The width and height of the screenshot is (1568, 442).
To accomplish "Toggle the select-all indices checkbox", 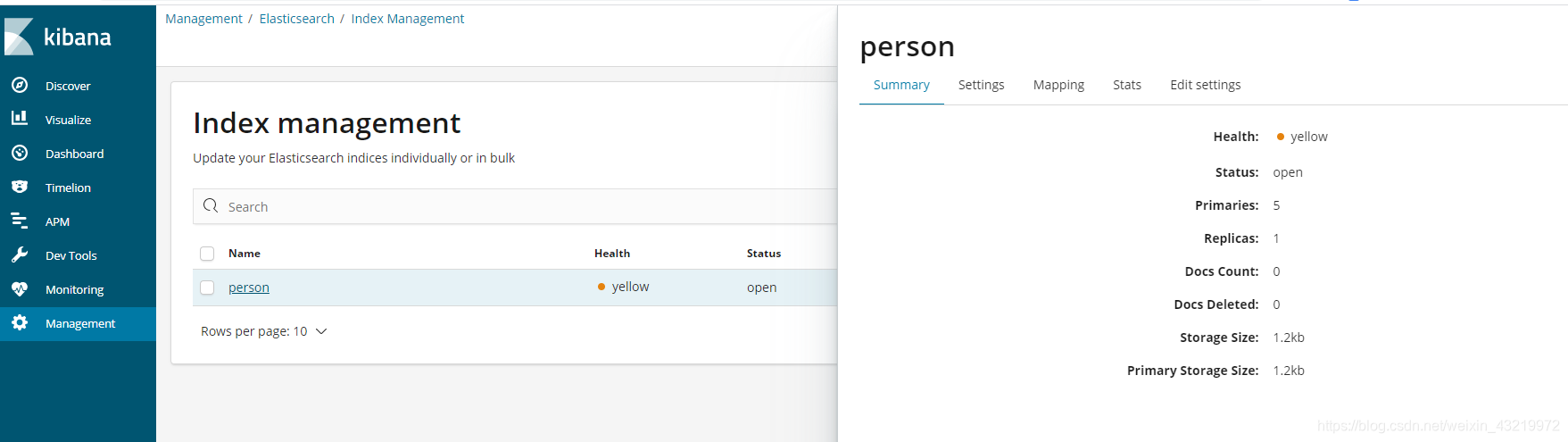I will tap(207, 254).
